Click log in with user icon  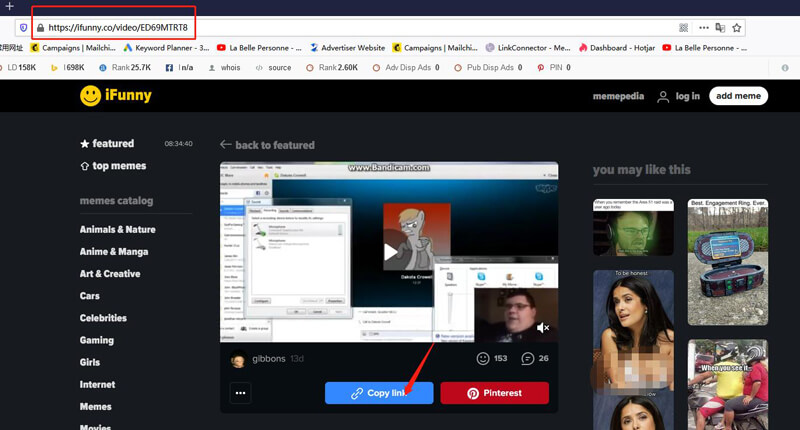[679, 96]
